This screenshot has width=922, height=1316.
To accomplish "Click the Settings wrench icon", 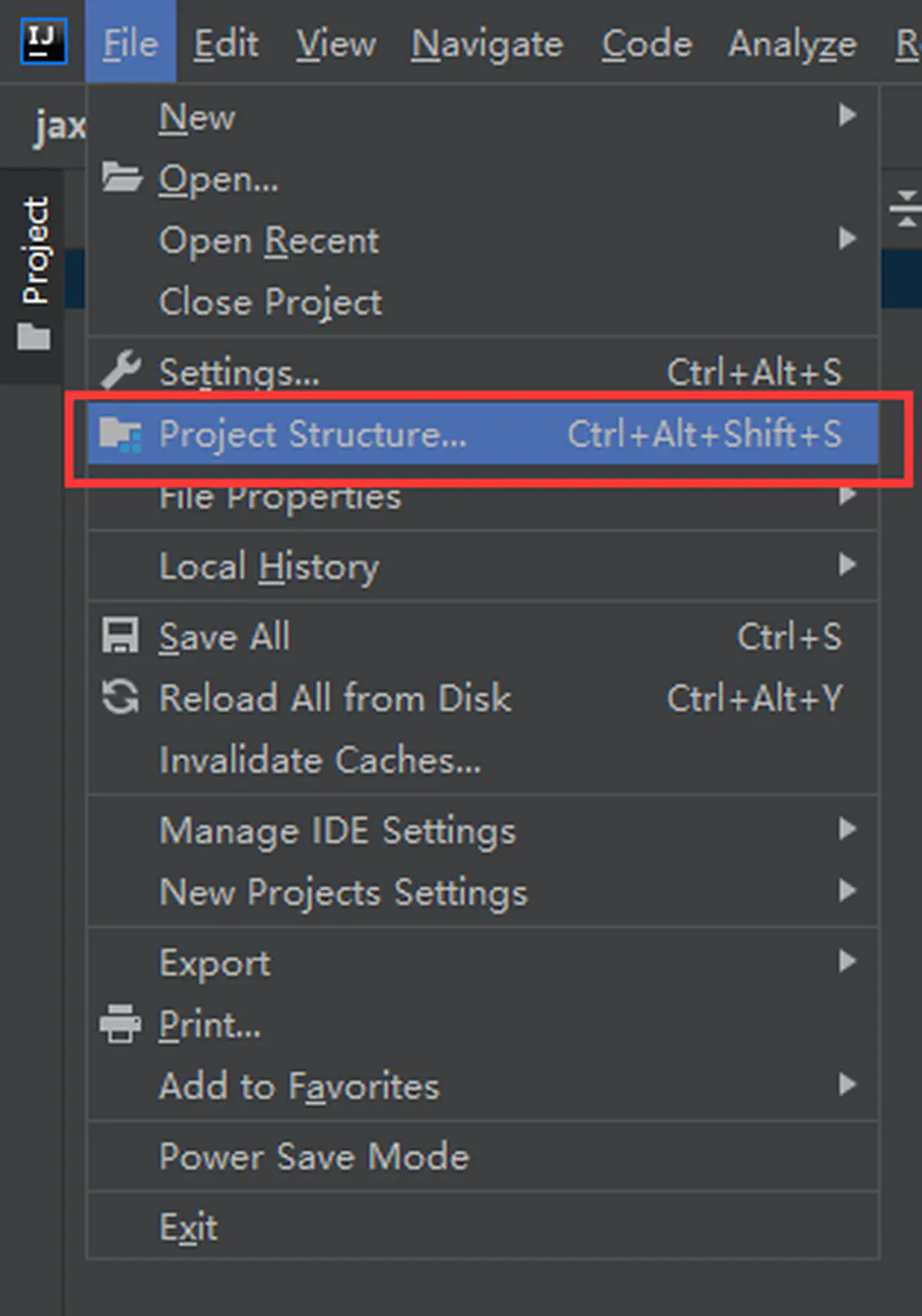I will [x=121, y=371].
